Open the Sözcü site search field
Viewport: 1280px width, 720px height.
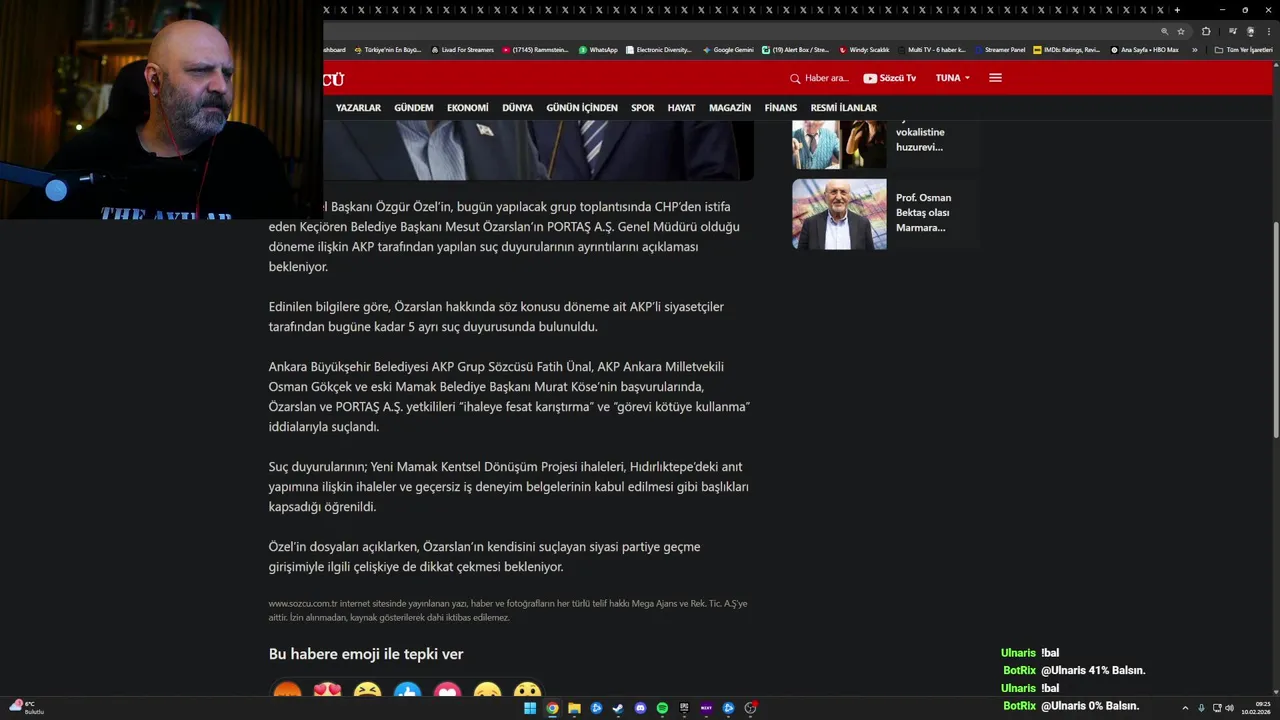tap(826, 78)
